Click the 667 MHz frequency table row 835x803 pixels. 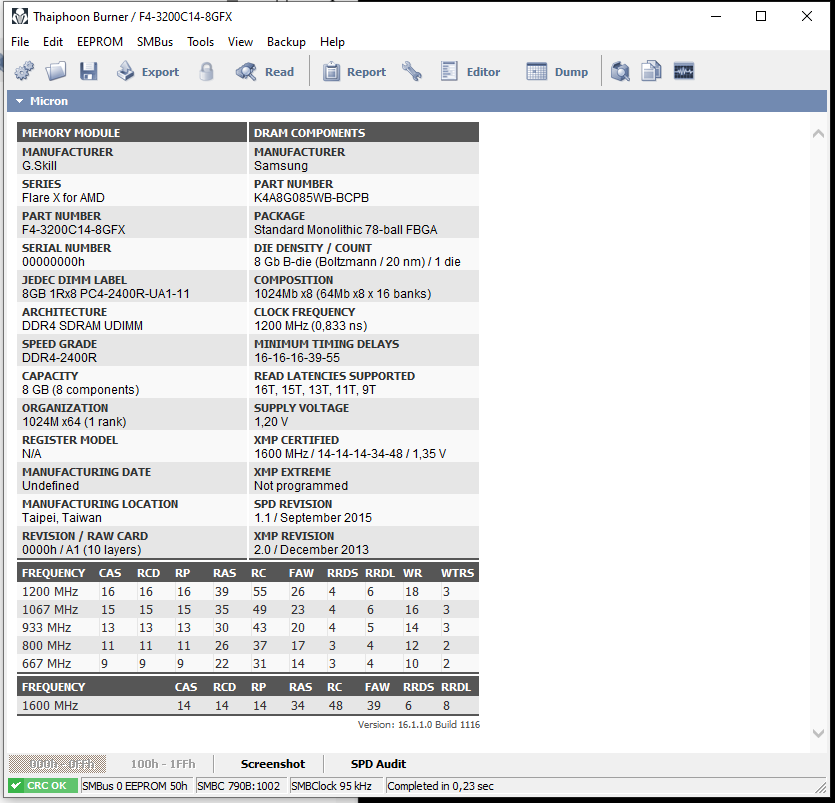click(248, 663)
